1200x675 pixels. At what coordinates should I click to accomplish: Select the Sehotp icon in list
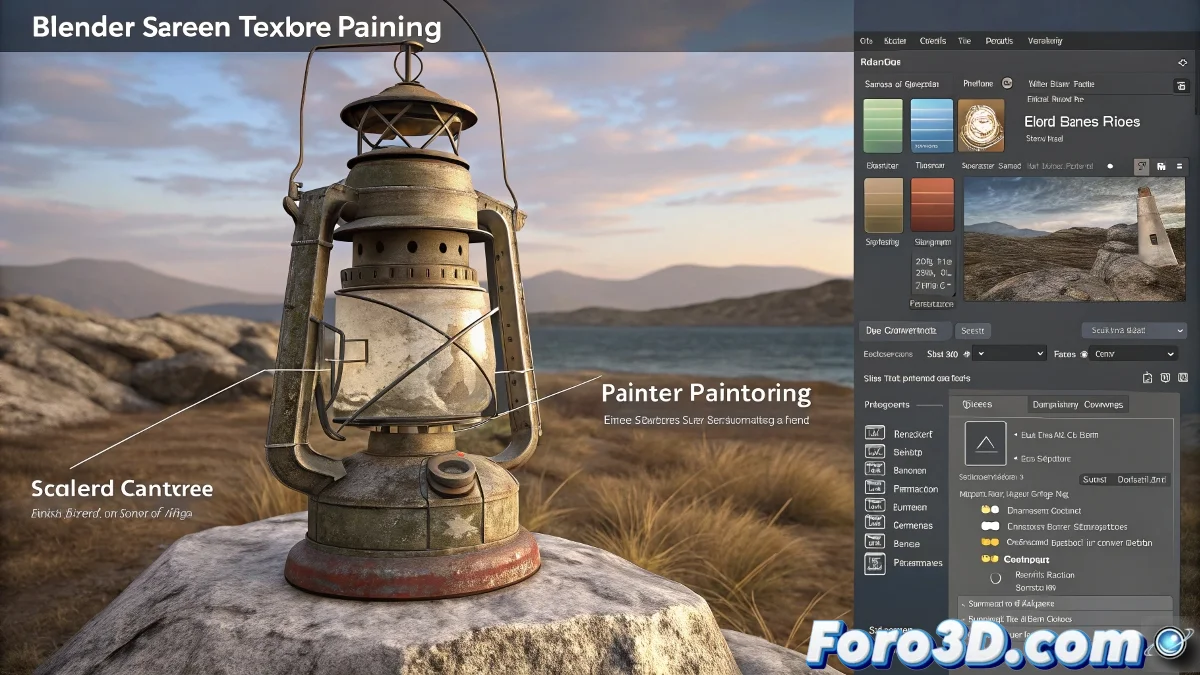pyautogui.click(x=875, y=452)
